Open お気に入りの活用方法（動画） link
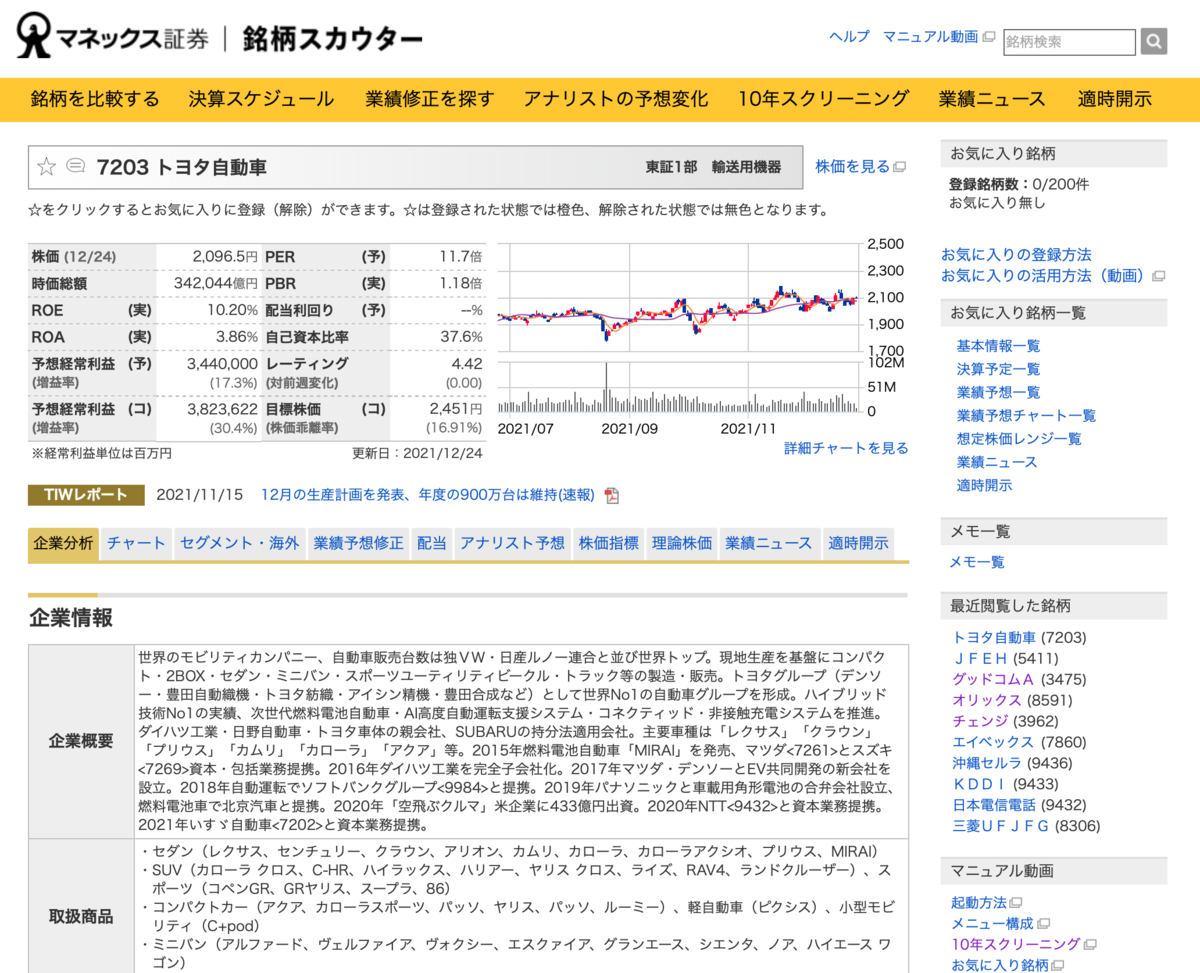The image size is (1200, 973). click(x=1045, y=276)
